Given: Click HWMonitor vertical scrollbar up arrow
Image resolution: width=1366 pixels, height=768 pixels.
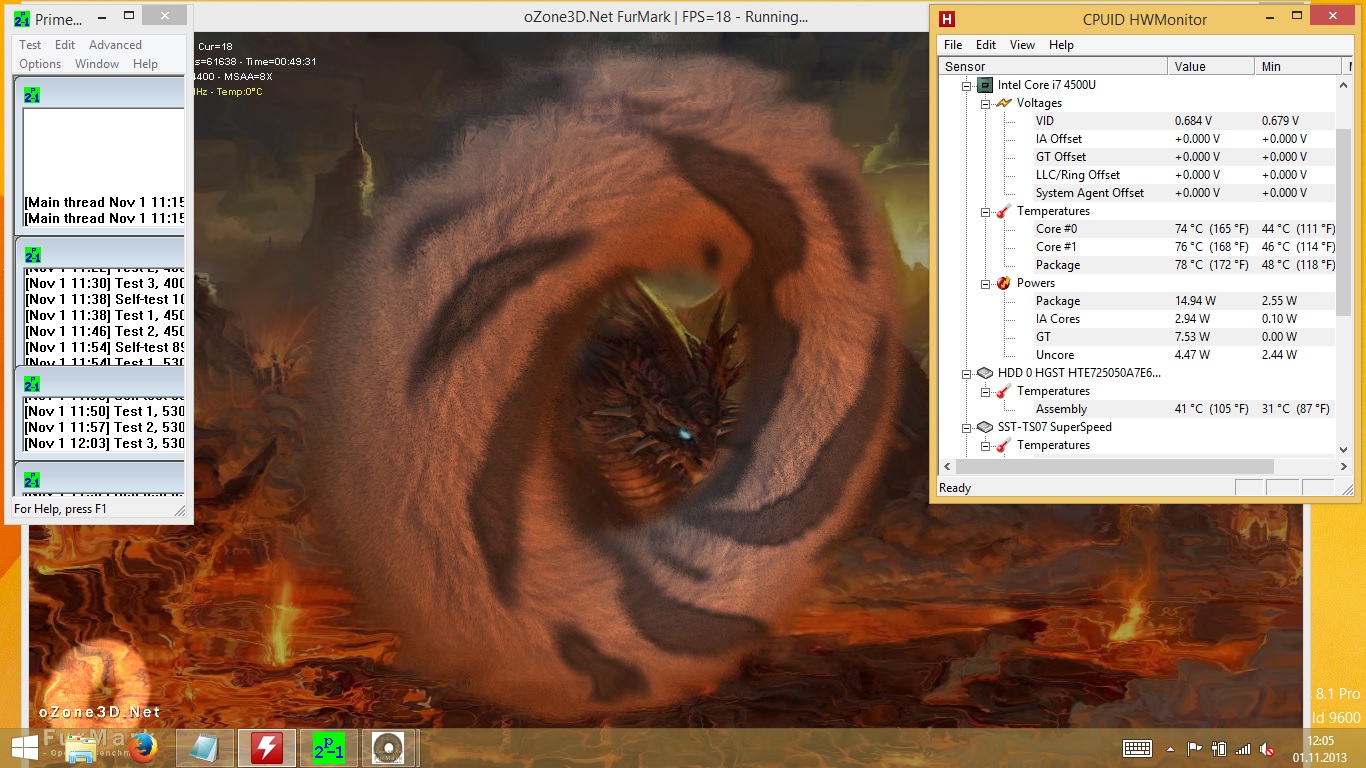Looking at the screenshot, I should point(1344,84).
